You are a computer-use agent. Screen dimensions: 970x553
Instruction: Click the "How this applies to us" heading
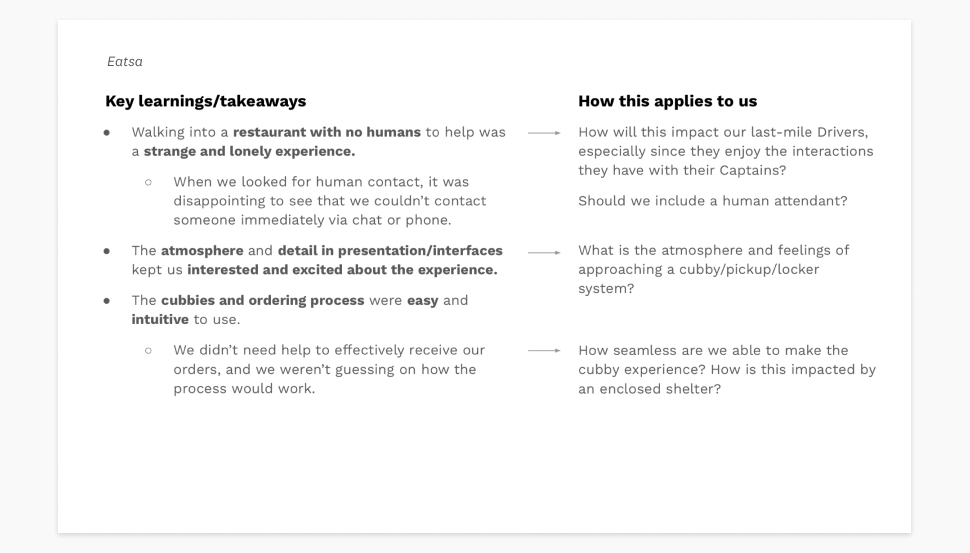[667, 101]
